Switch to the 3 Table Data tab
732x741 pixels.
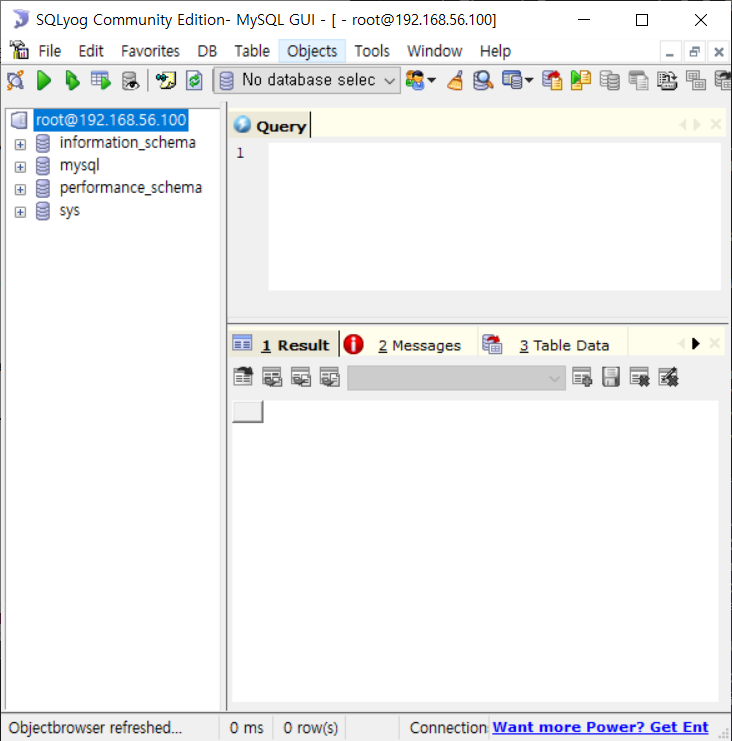[x=553, y=345]
